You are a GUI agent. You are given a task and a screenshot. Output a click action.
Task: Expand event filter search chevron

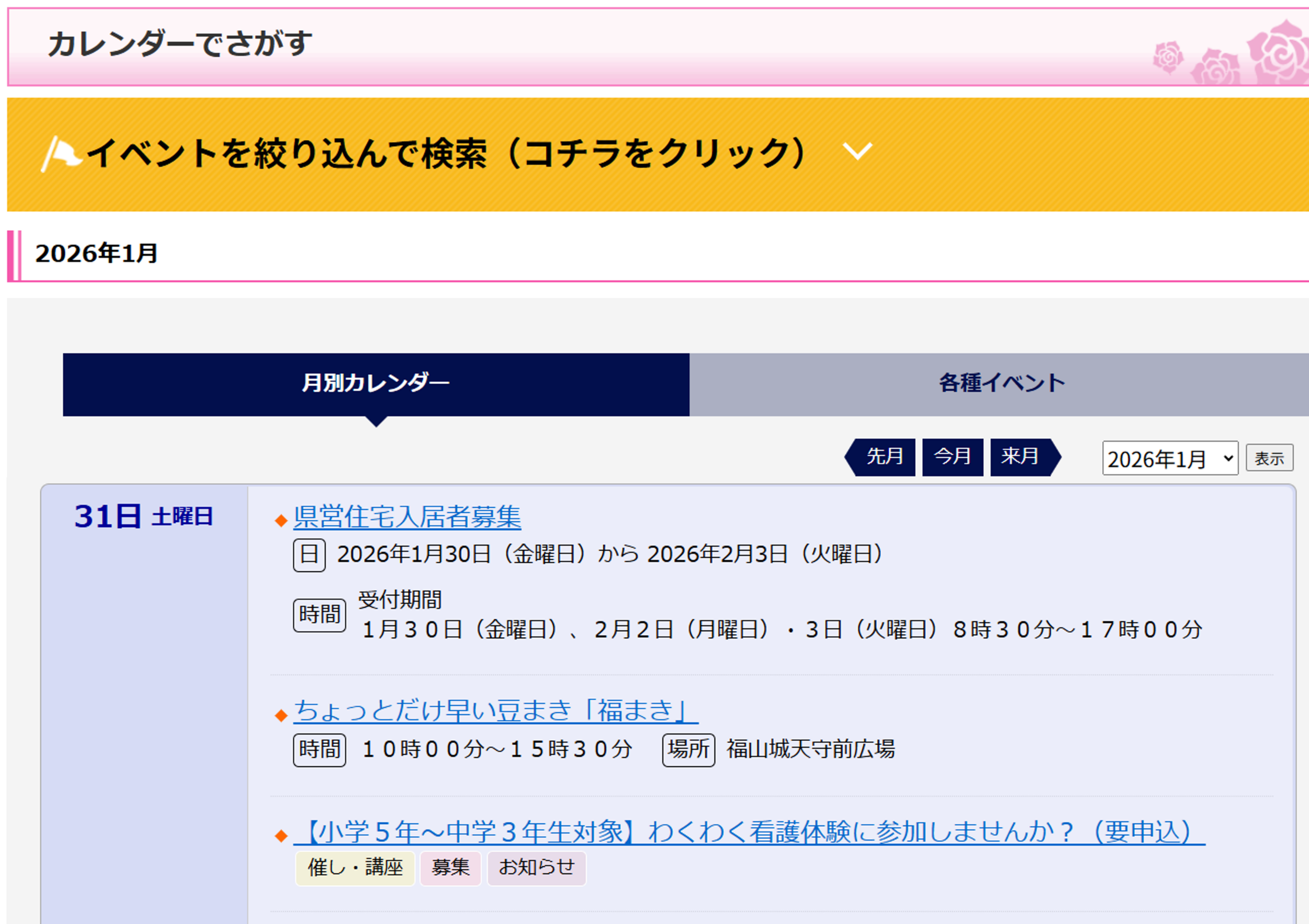click(857, 152)
